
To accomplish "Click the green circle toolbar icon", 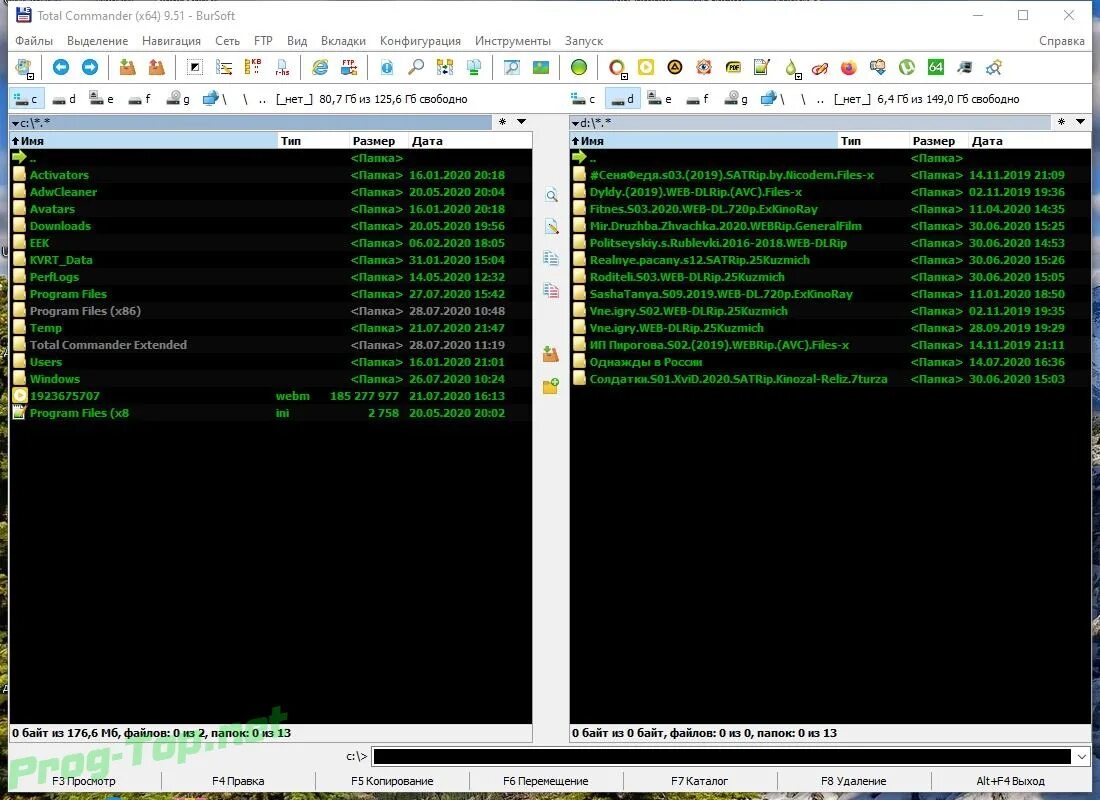I will point(579,67).
